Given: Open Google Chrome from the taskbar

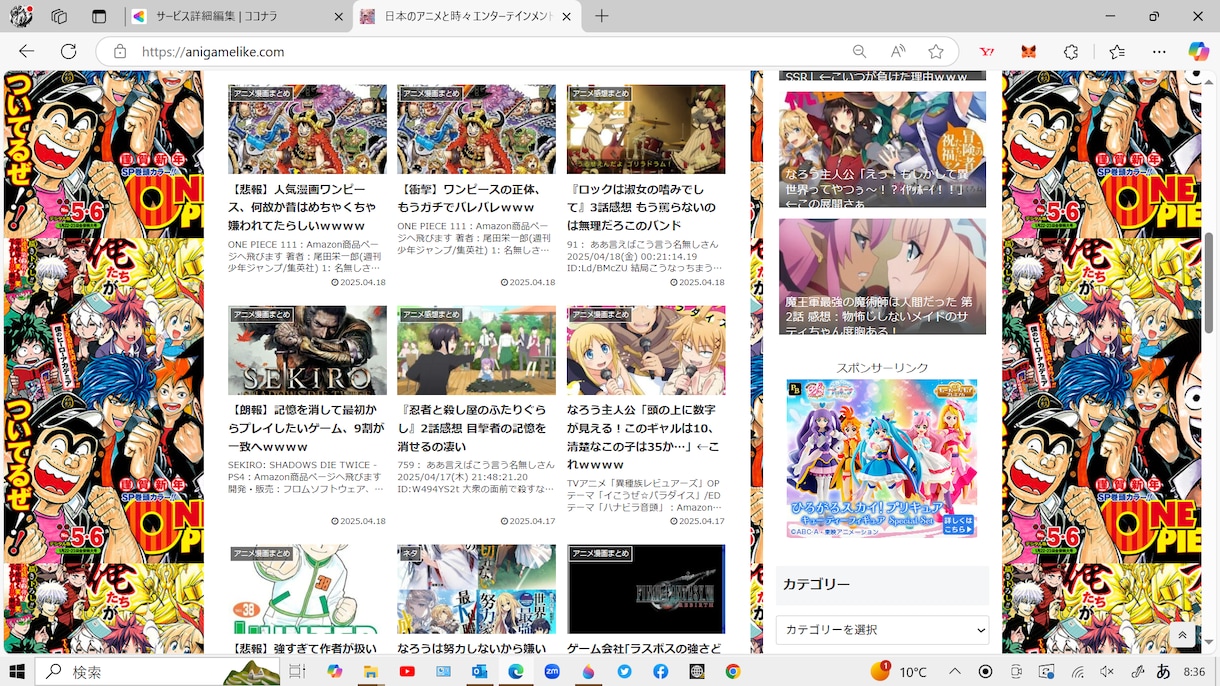Looking at the screenshot, I should point(733,672).
